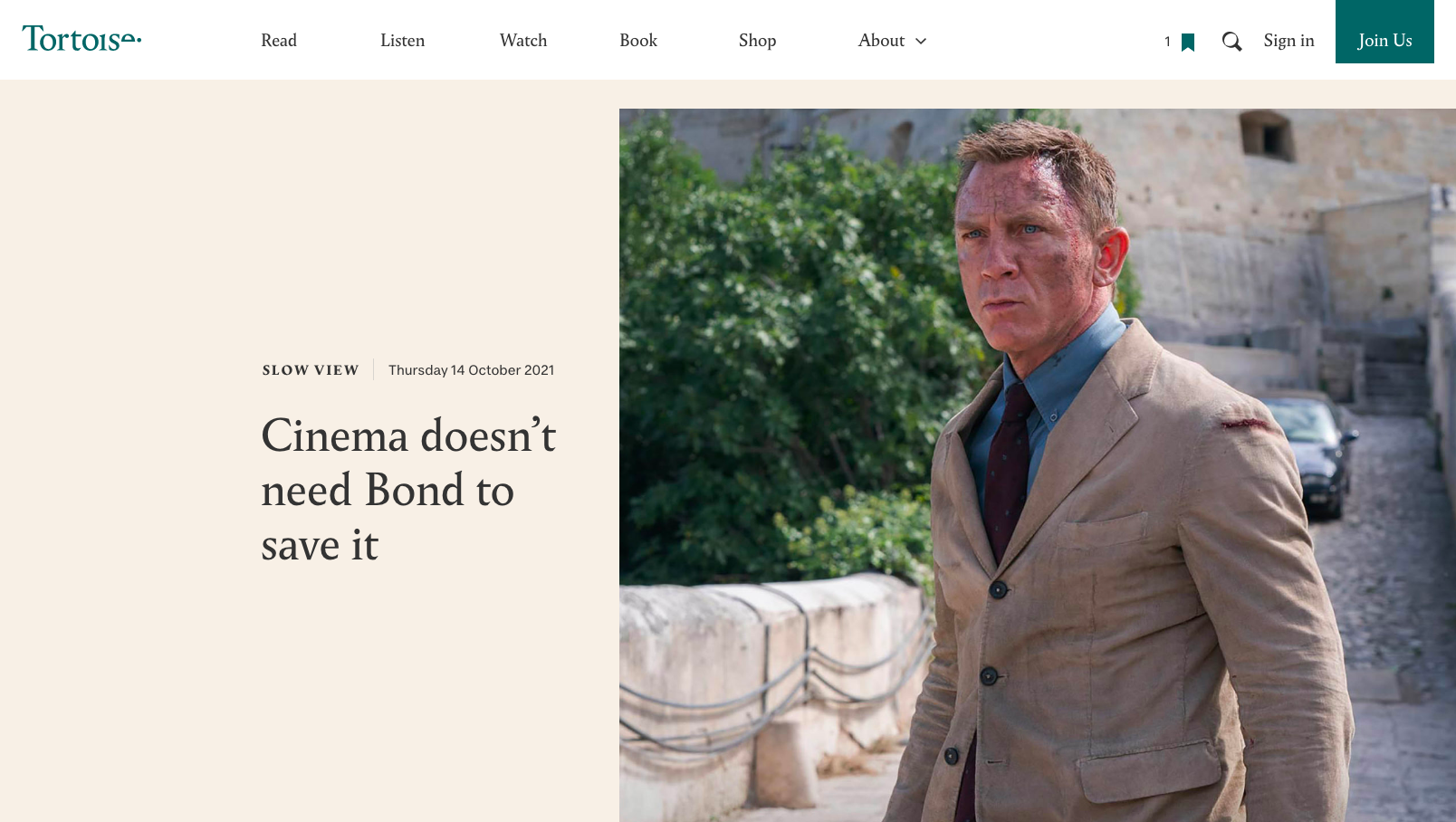Image resolution: width=1456 pixels, height=822 pixels.
Task: Select Listen in the navigation bar
Action: coord(402,41)
